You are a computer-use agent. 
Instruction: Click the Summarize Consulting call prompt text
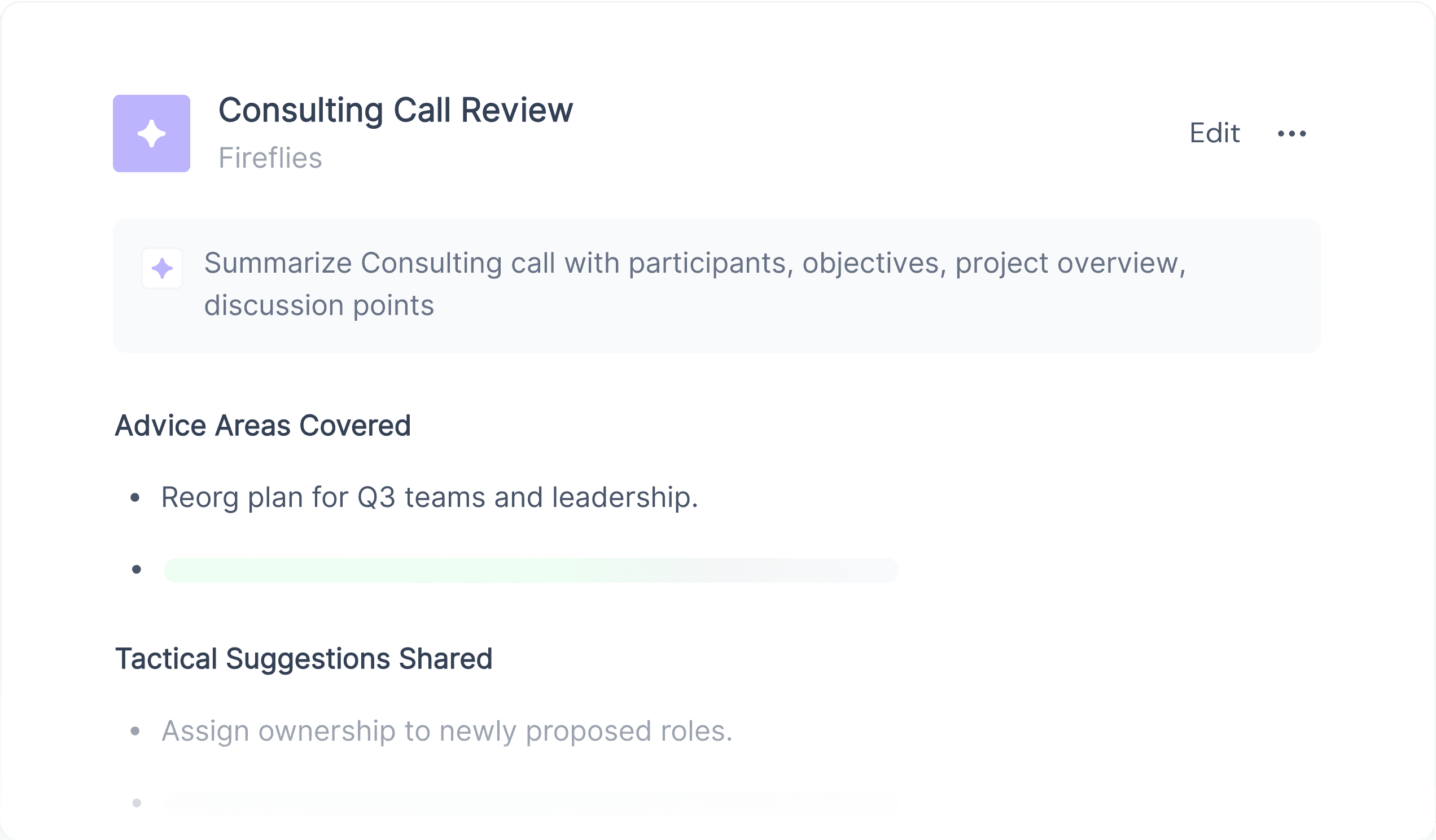(695, 284)
